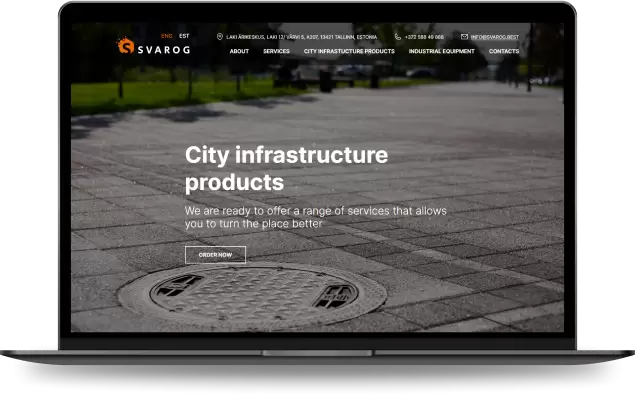Open the About menu item
Viewport: 635px width, 398px height.
(x=239, y=51)
